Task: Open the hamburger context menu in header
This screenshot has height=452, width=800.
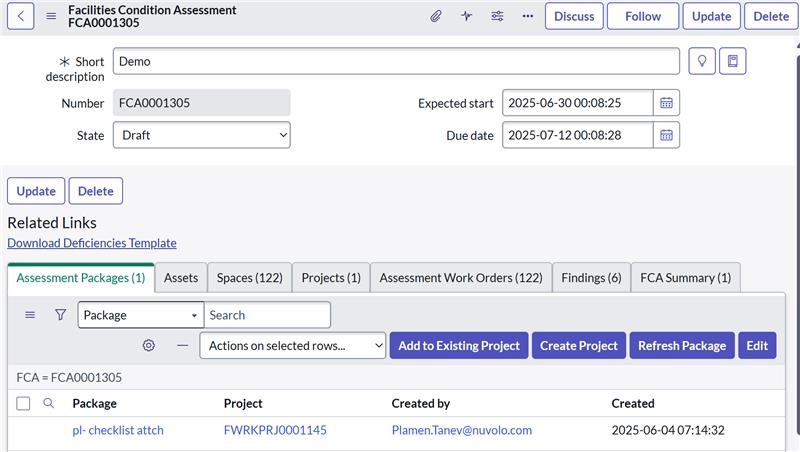Action: point(51,16)
